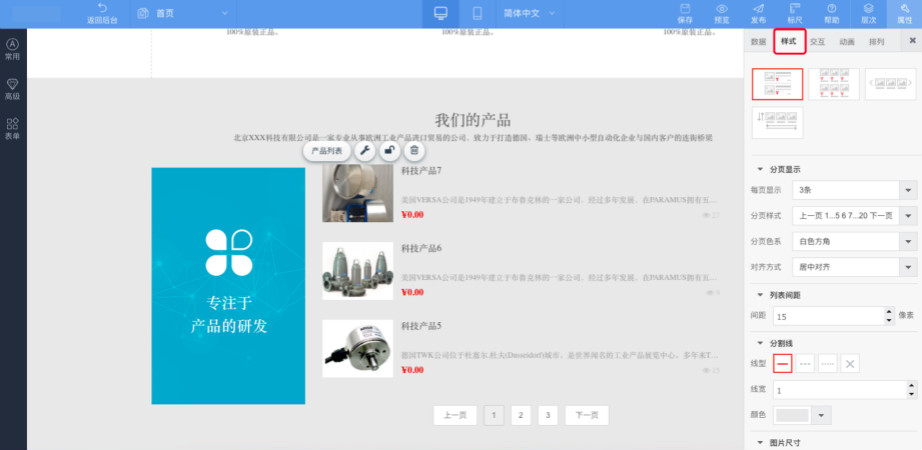Click 返回后台 to return to backend

tap(101, 14)
